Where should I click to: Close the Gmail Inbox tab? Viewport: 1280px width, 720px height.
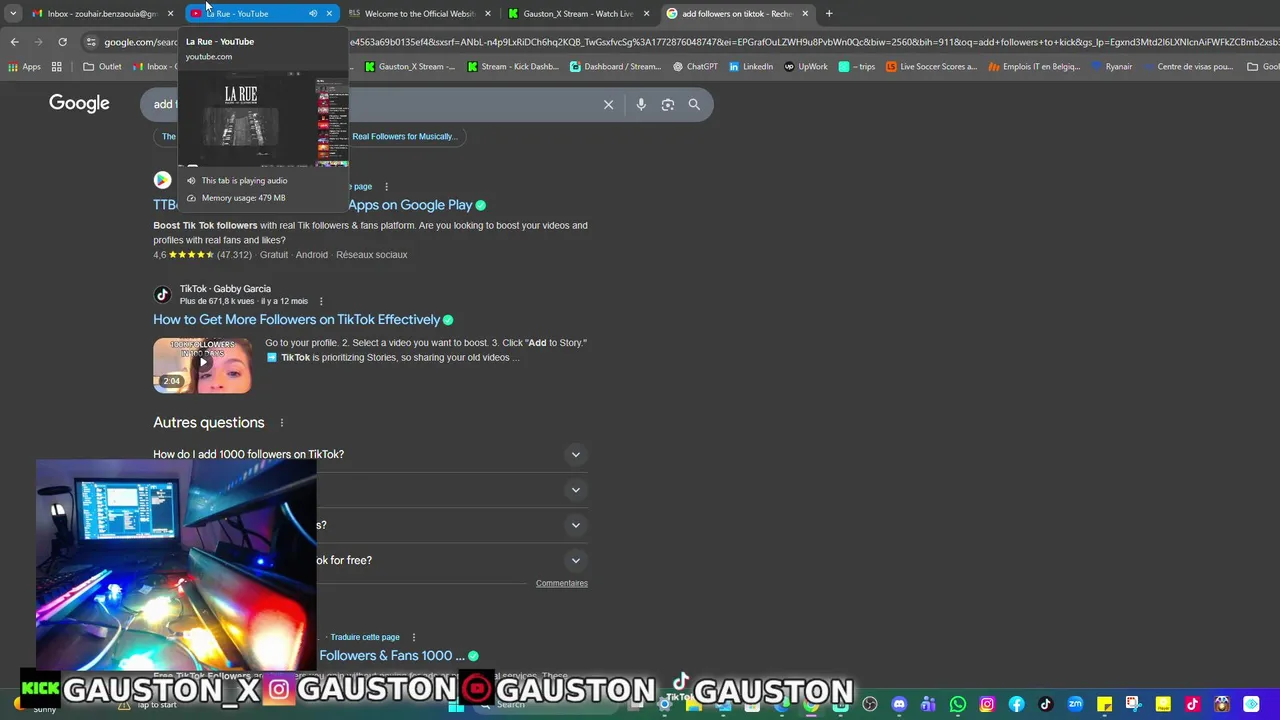(170, 14)
